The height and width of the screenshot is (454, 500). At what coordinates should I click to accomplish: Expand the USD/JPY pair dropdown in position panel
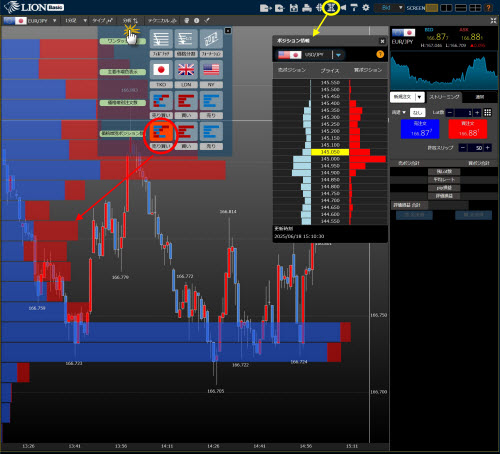338,55
